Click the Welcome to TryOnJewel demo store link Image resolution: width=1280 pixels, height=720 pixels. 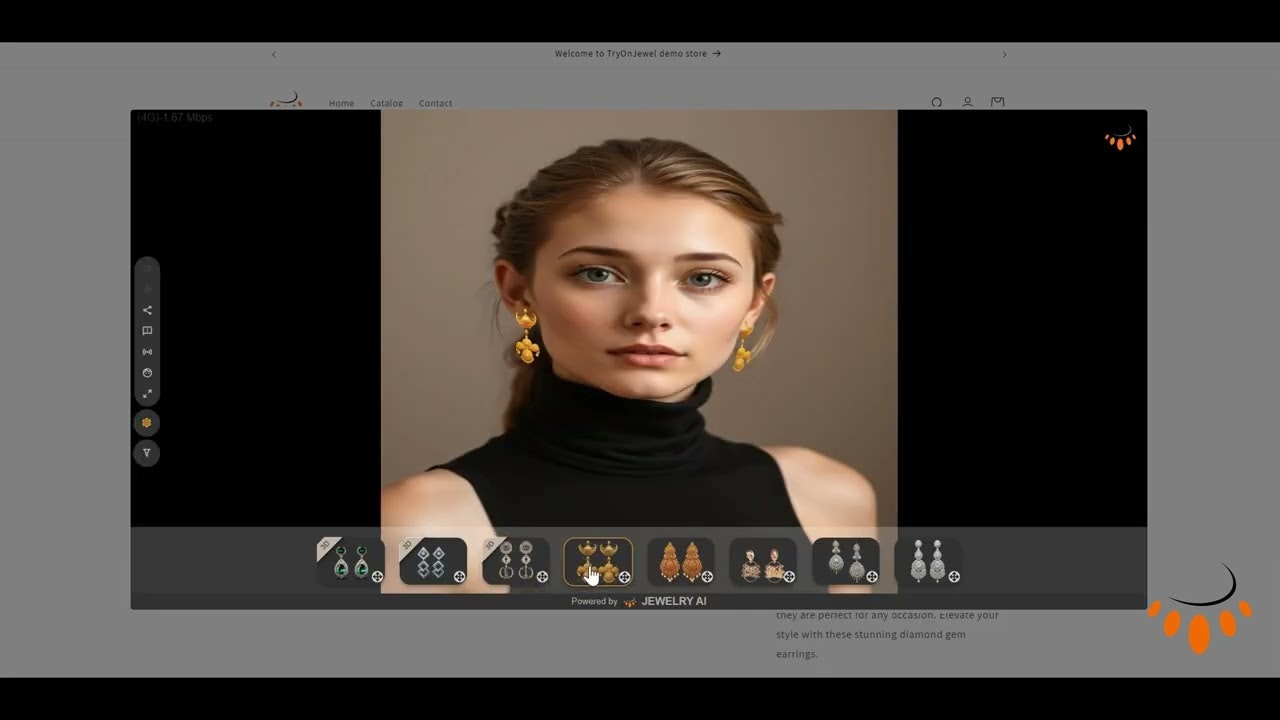(636, 54)
